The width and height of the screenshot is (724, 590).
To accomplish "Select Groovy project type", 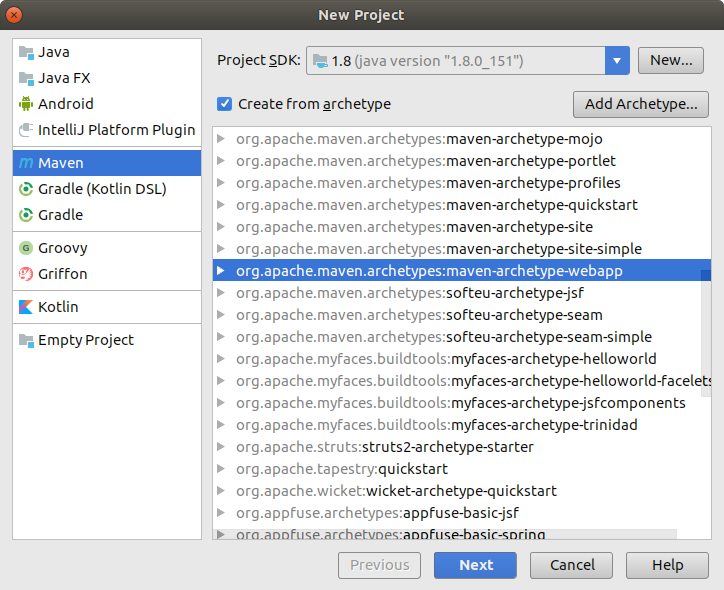I will tap(107, 248).
